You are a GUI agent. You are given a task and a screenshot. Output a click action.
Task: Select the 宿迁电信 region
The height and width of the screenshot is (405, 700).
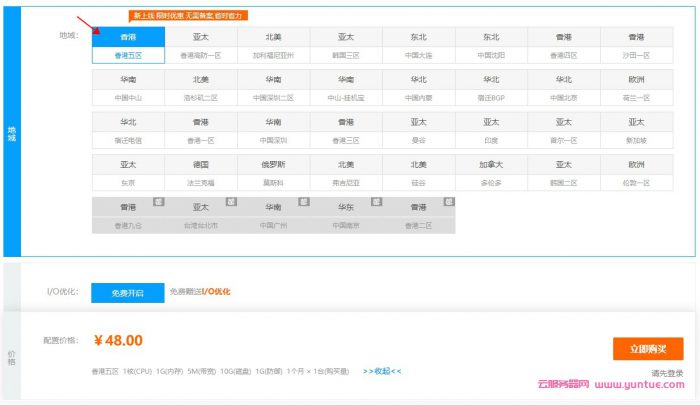coord(128,130)
